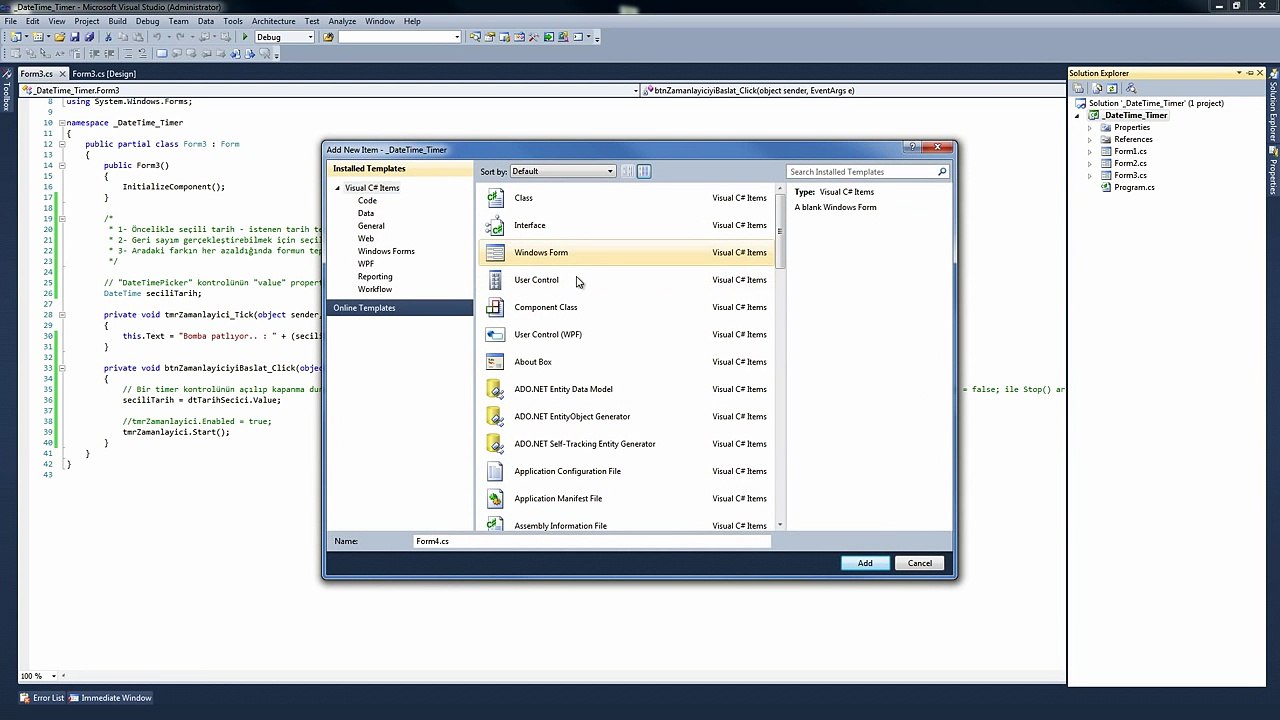Pin the Solution Explorer panel
Viewport: 1280px width, 720px height.
pos(1249,73)
